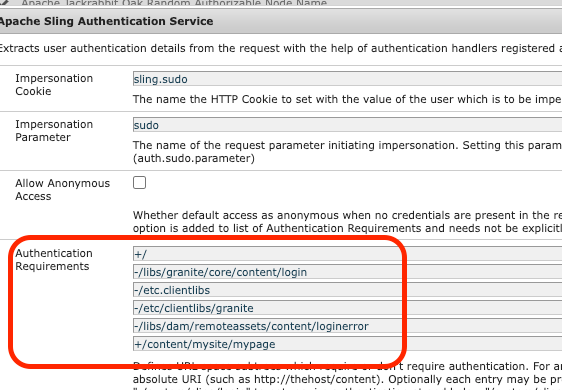This screenshot has height=390, width=562.
Task: Click the authentication requirement field containing +/
Action: pos(347,254)
